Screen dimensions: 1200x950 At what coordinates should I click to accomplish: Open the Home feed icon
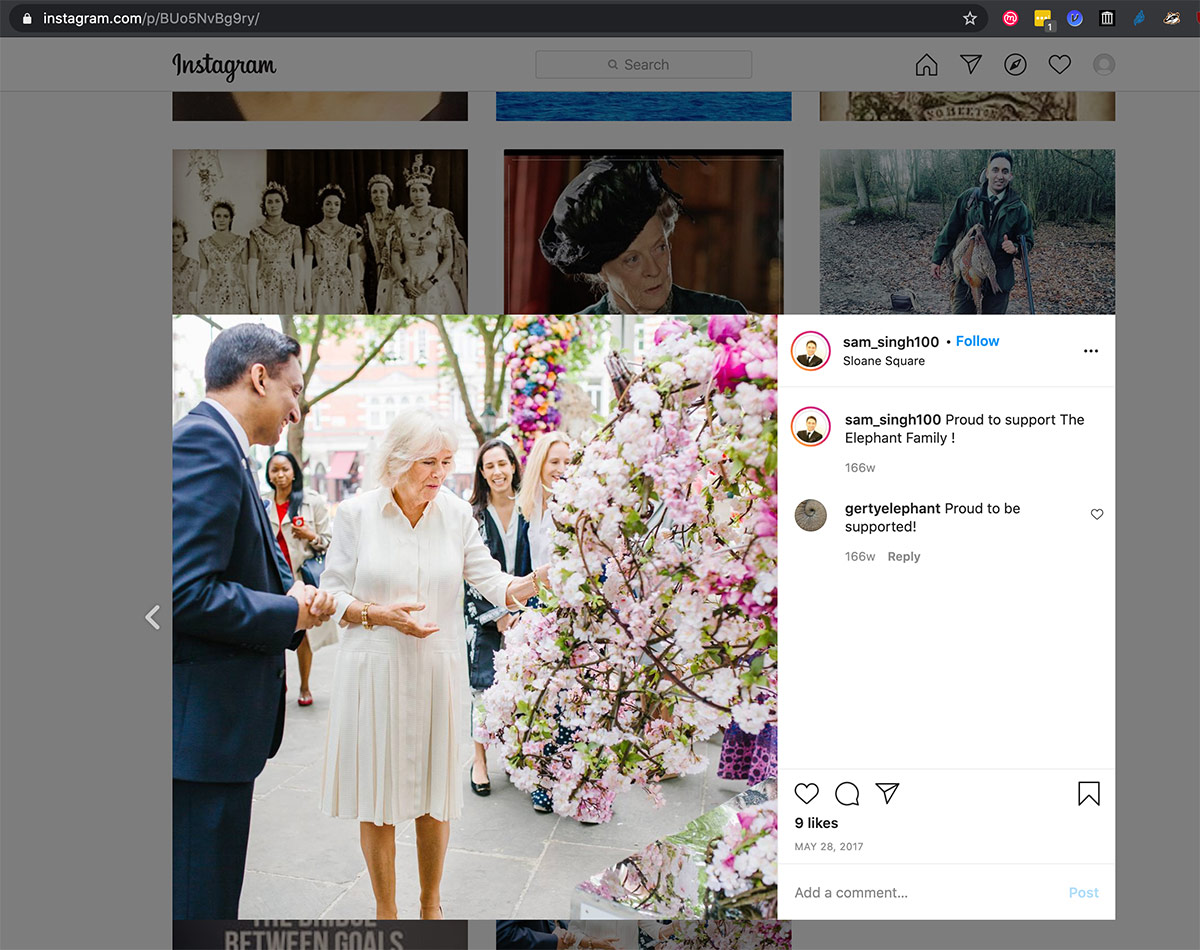coord(926,64)
